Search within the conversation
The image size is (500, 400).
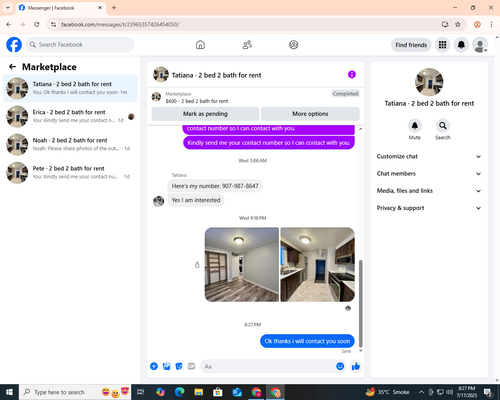click(443, 126)
